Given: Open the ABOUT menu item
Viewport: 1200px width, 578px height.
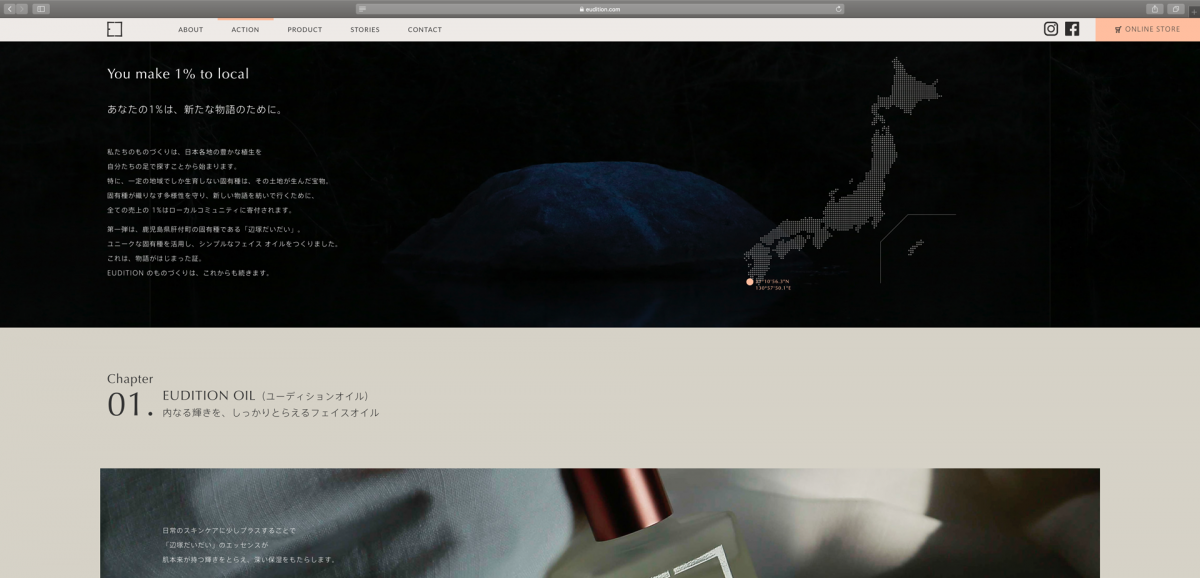Looking at the screenshot, I should click(x=190, y=30).
